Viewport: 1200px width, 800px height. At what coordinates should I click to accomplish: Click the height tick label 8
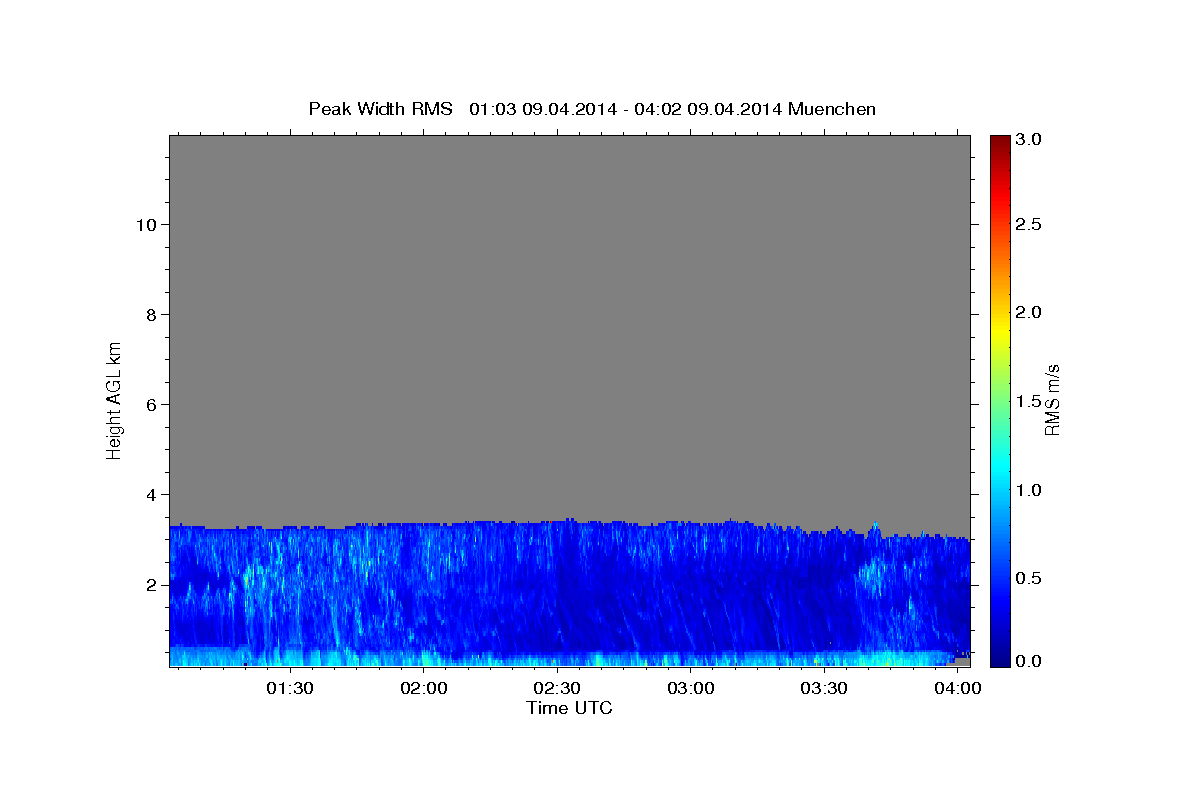tap(150, 314)
